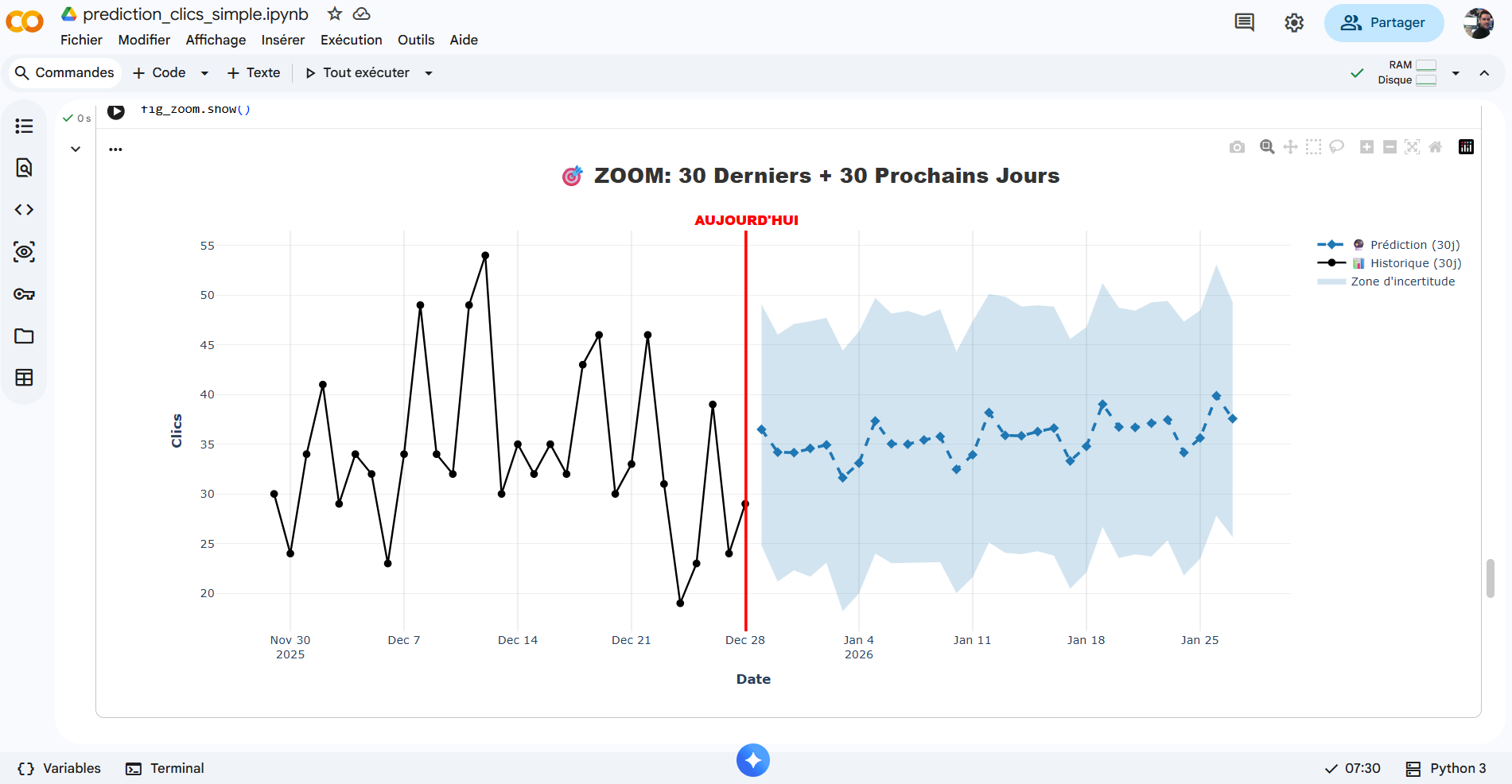1512x784 pixels.
Task: Click the Gemini sparkle button at bottom
Action: click(752, 760)
